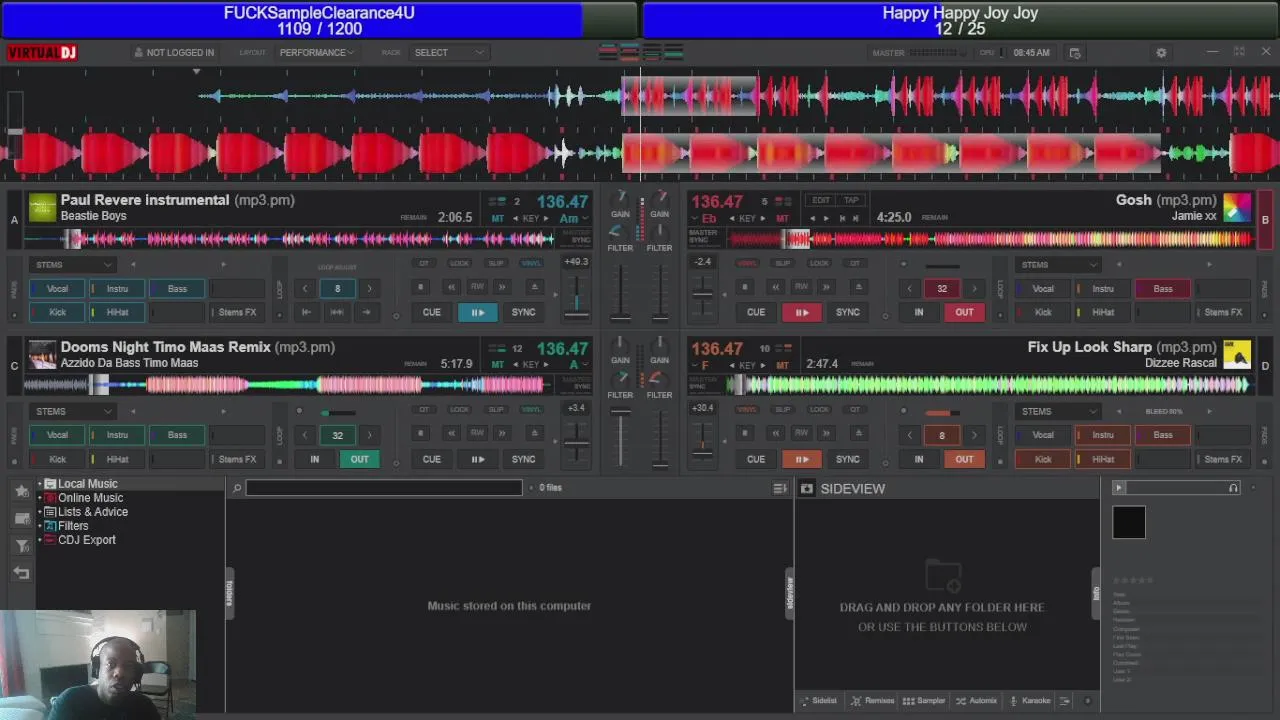Image resolution: width=1280 pixels, height=720 pixels.
Task: Open the STEMS pad page dropdown on deck C
Action: coord(73,411)
